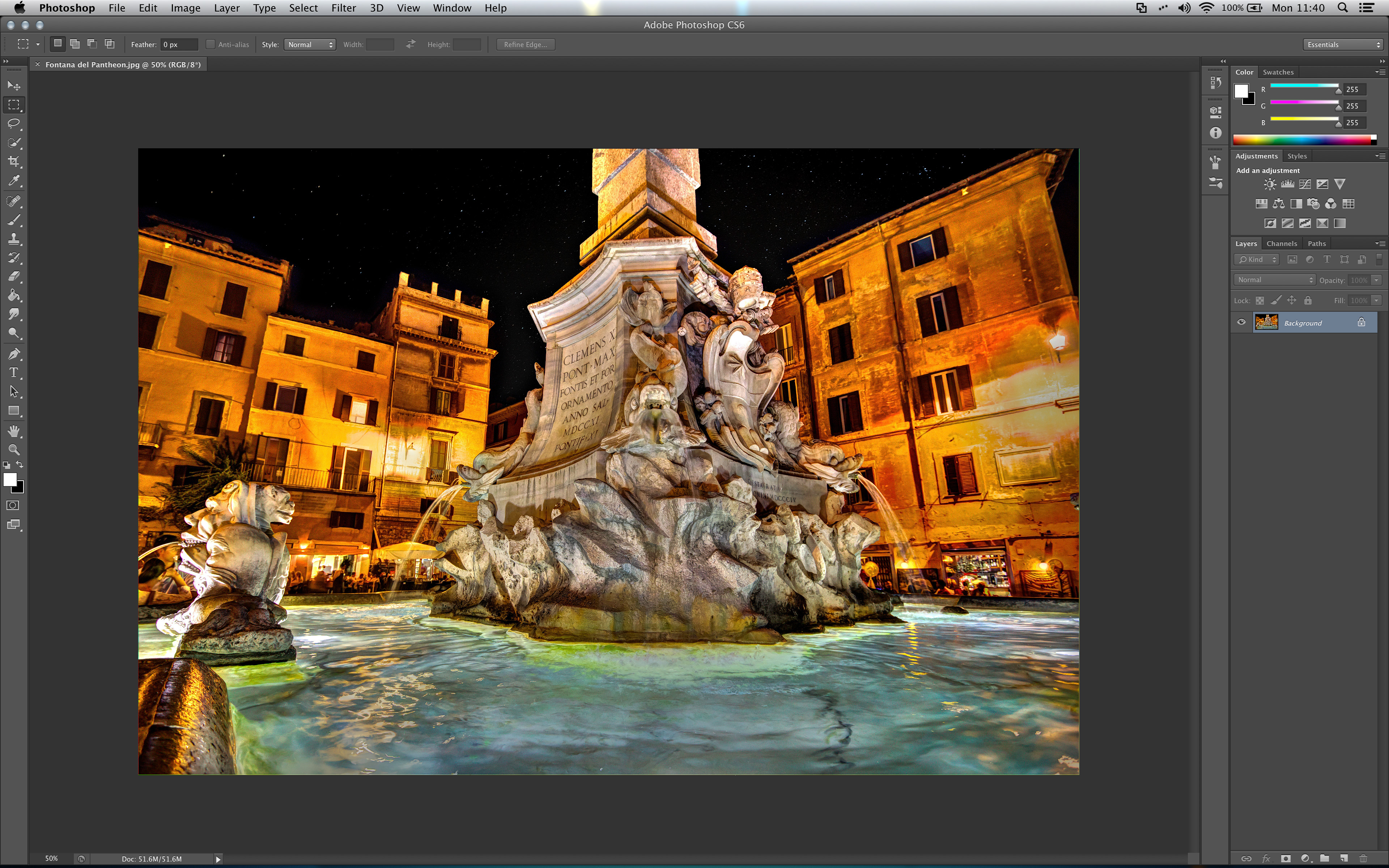Open the layer blend mode dropdown
Screen dimensions: 1389x868
pyautogui.click(x=1274, y=280)
